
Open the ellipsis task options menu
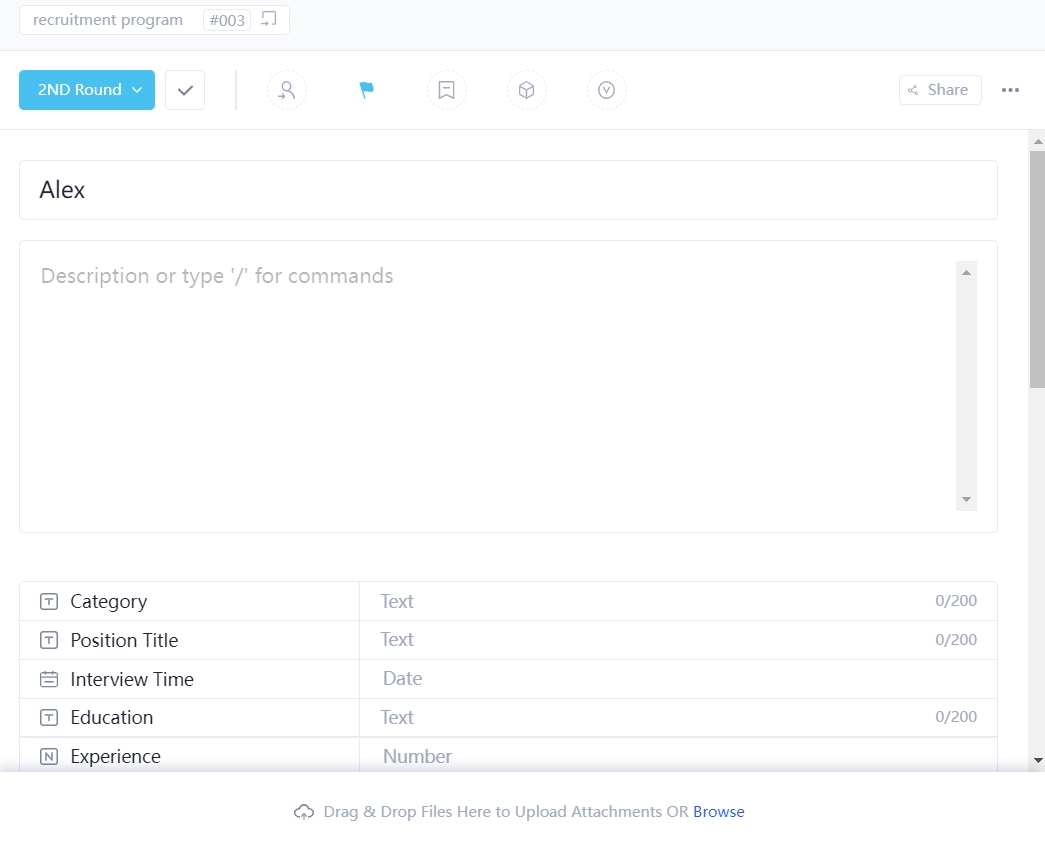coord(1011,90)
